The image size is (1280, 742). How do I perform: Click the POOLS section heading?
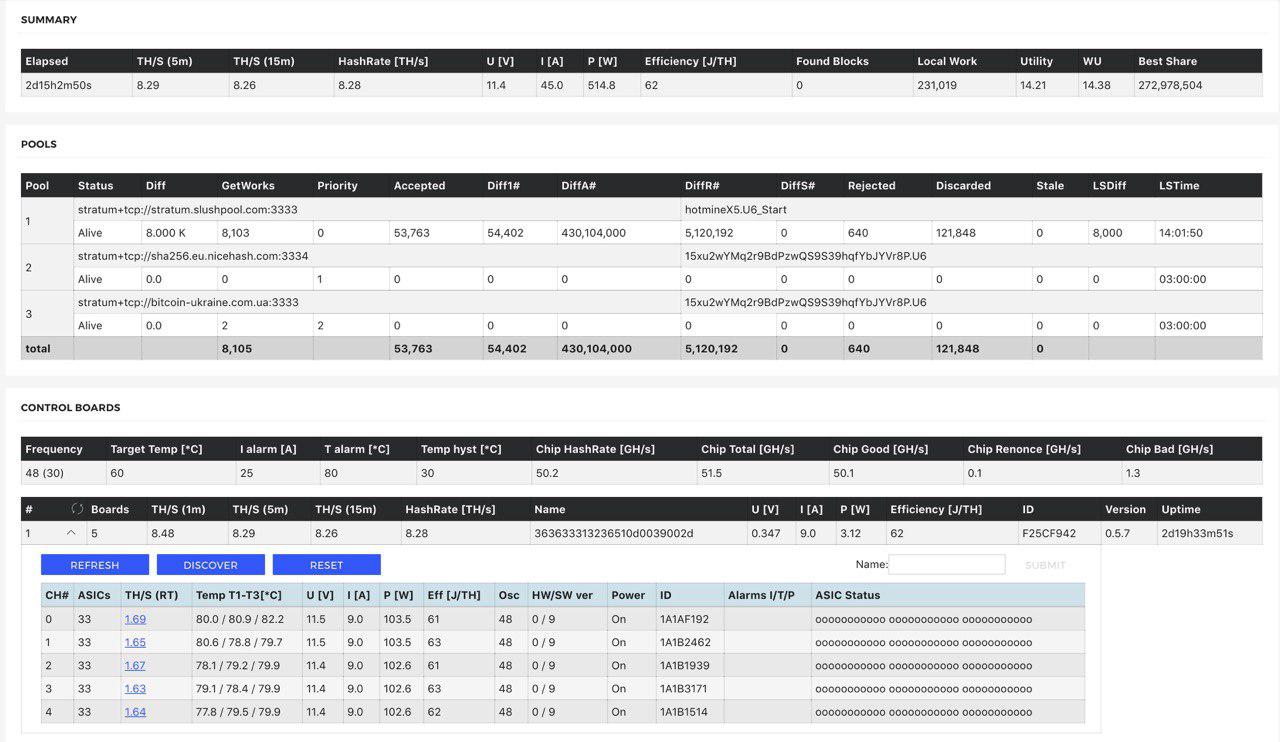pos(39,144)
